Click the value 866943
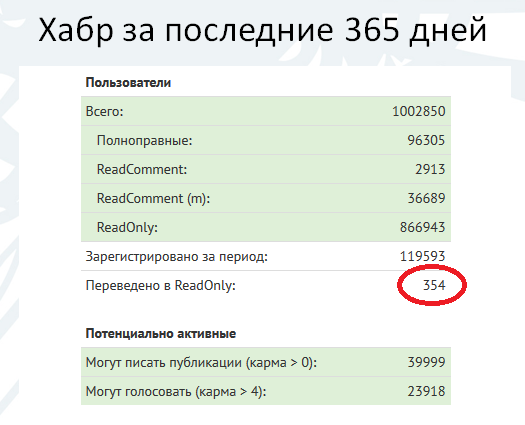The width and height of the screenshot is (525, 425). coord(423,227)
